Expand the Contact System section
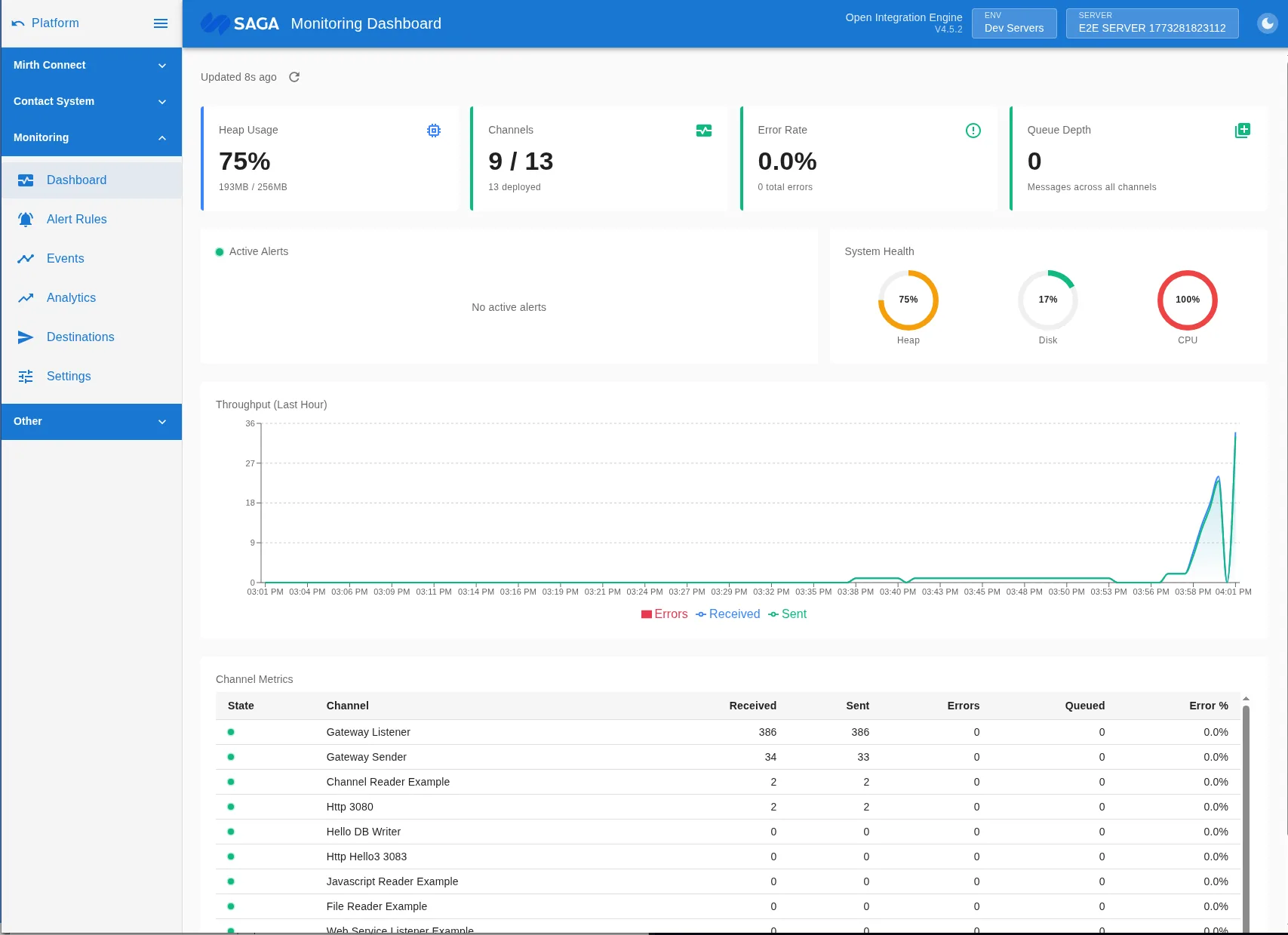Image resolution: width=1288 pixels, height=935 pixels. point(91,101)
